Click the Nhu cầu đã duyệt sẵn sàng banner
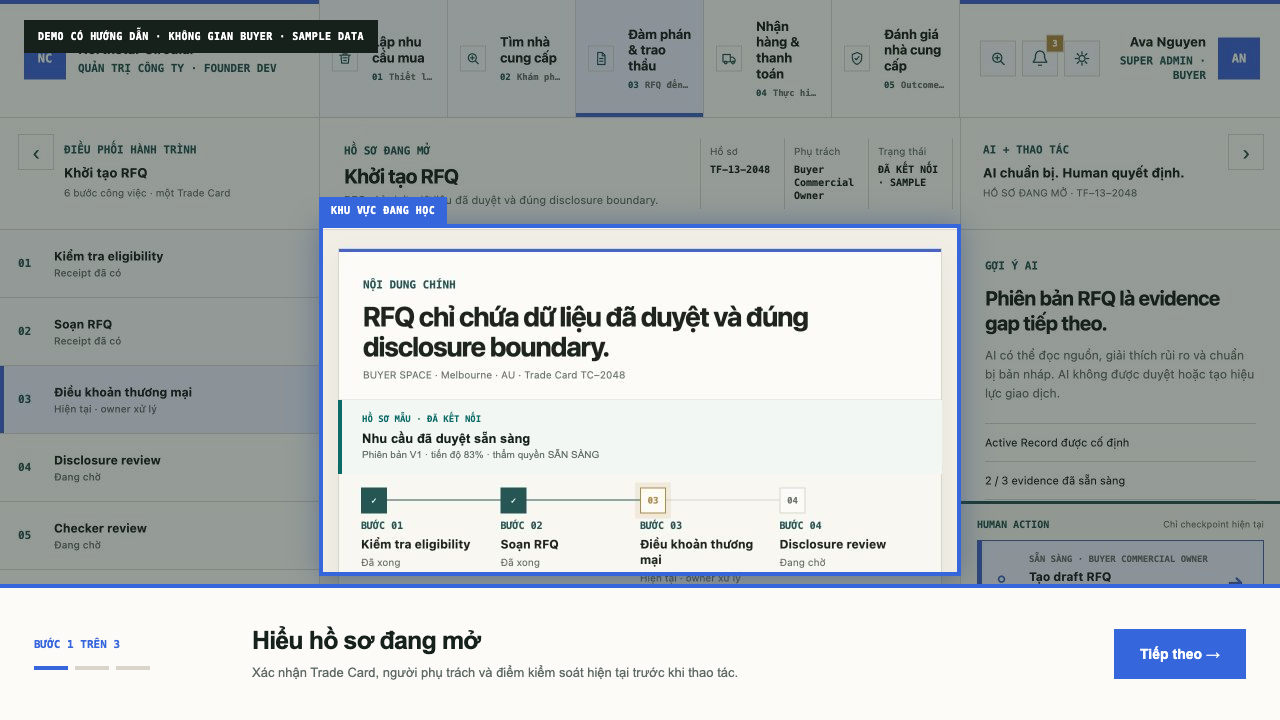Viewport: 1280px width, 720px height. (x=640, y=437)
